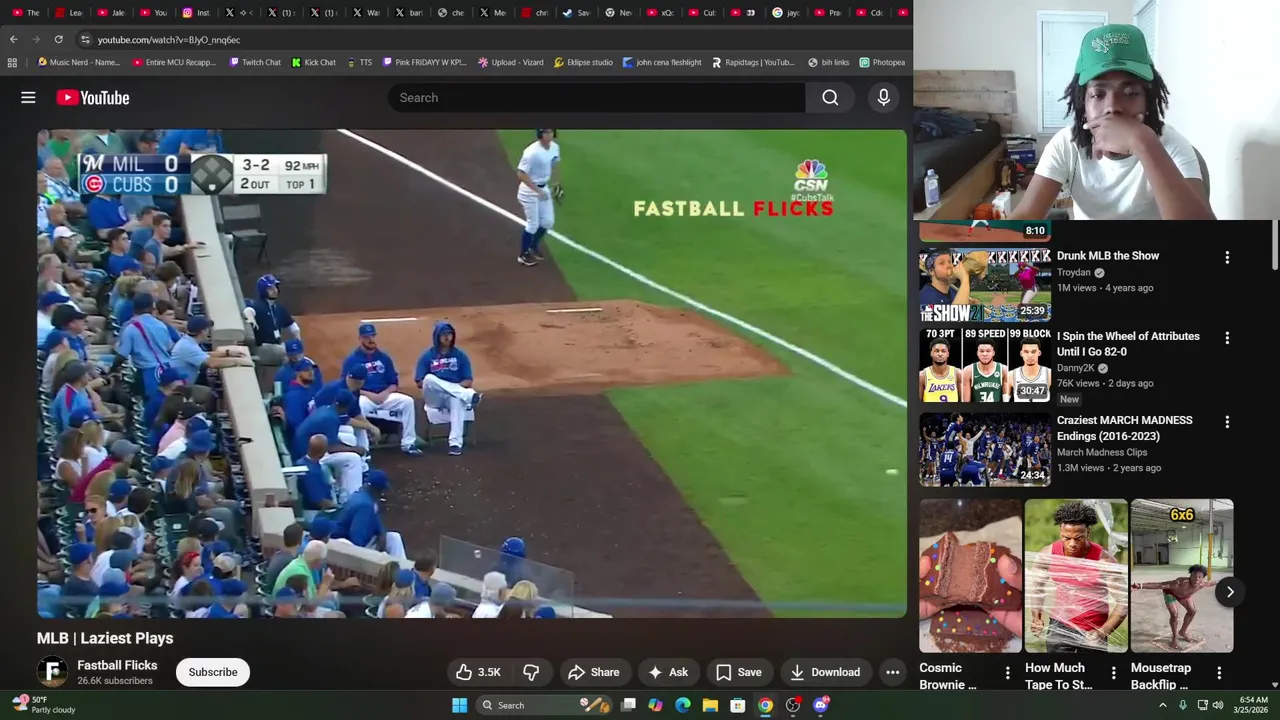1280x720 pixels.
Task: Open Twitch Chat bookmark
Action: click(255, 62)
